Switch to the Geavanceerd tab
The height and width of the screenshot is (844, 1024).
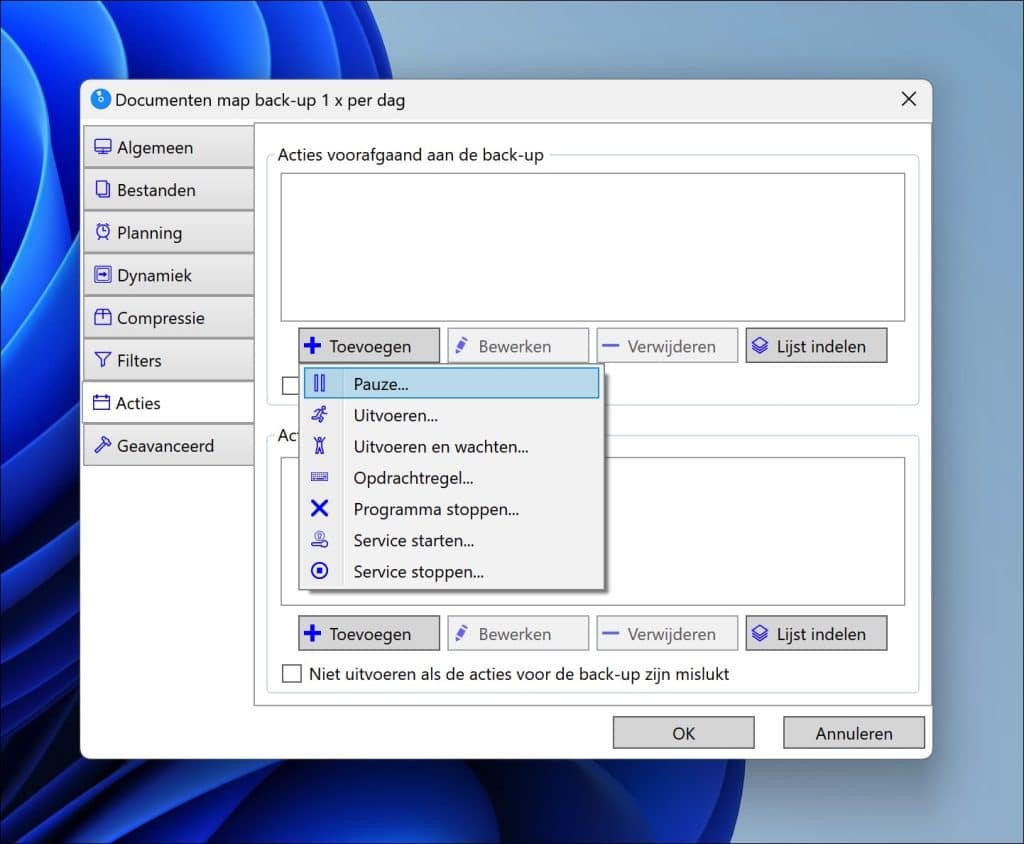pyautogui.click(x=168, y=445)
